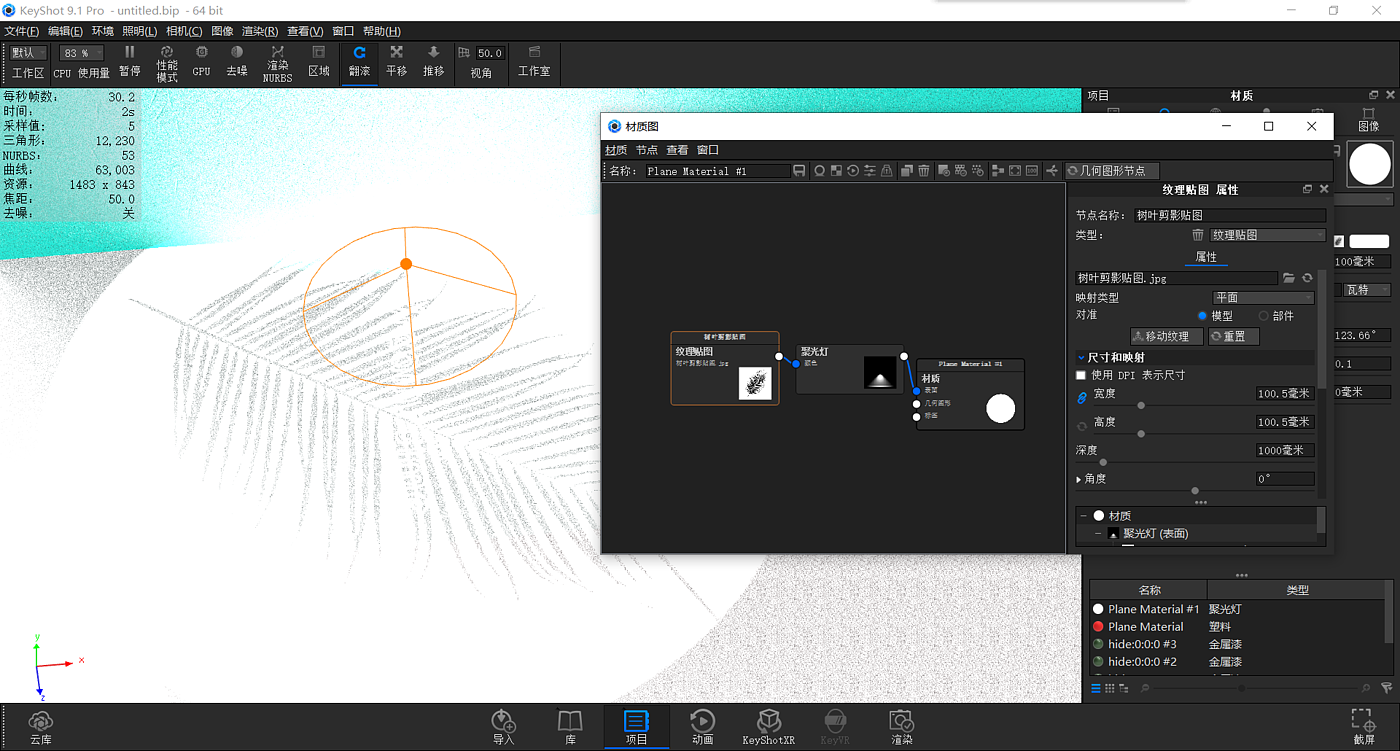This screenshot has width=1400, height=751.
Task: Click the 移动纹理 button
Action: (x=1166, y=336)
